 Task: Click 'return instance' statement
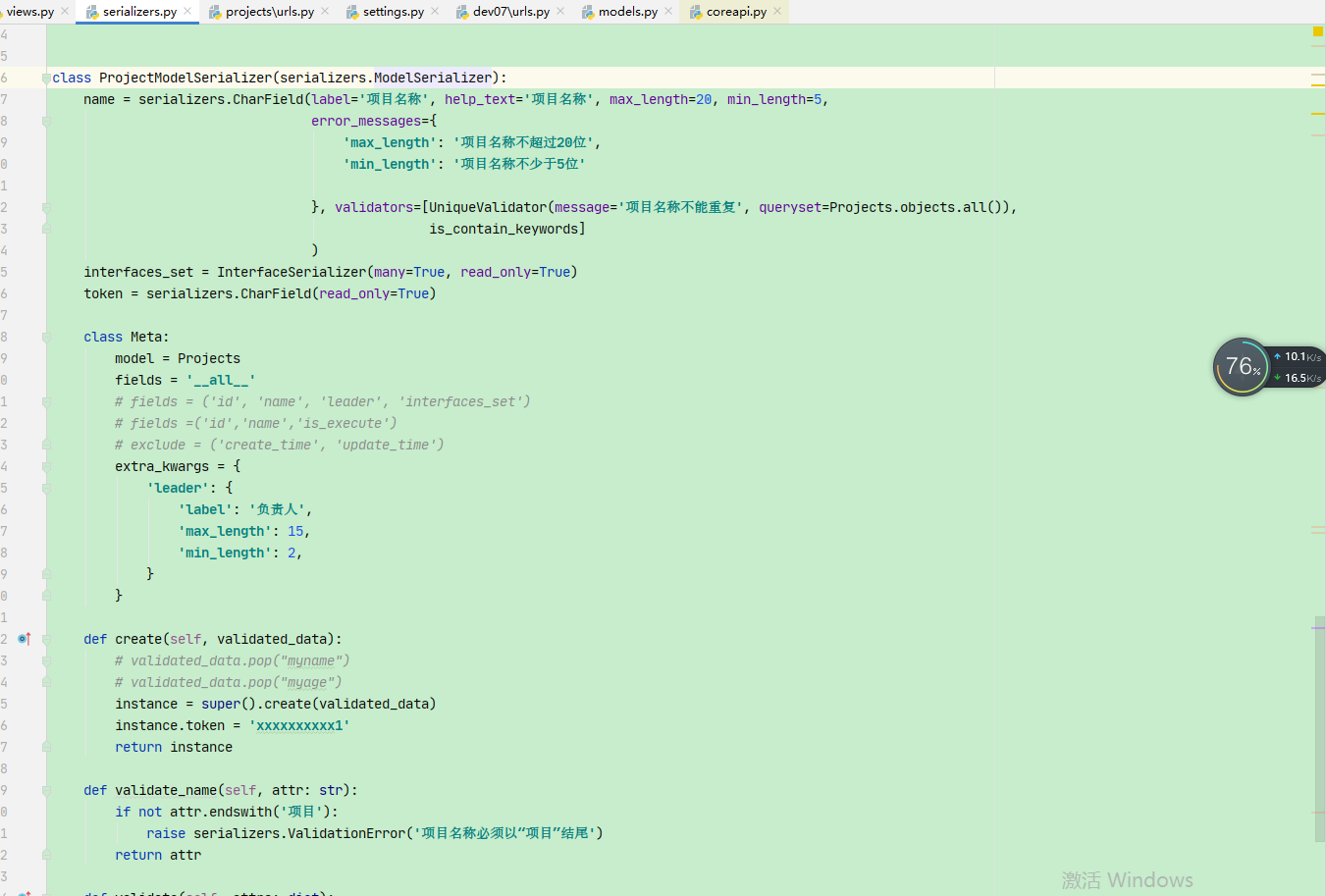tap(174, 747)
